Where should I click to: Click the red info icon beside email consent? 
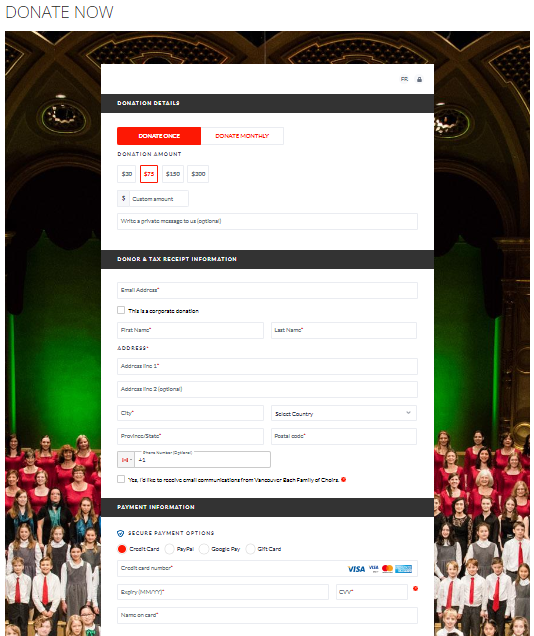click(x=343, y=479)
